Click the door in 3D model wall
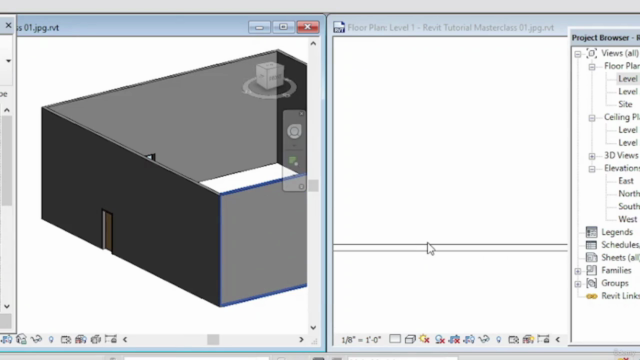This screenshot has height=360, width=640. [107, 231]
